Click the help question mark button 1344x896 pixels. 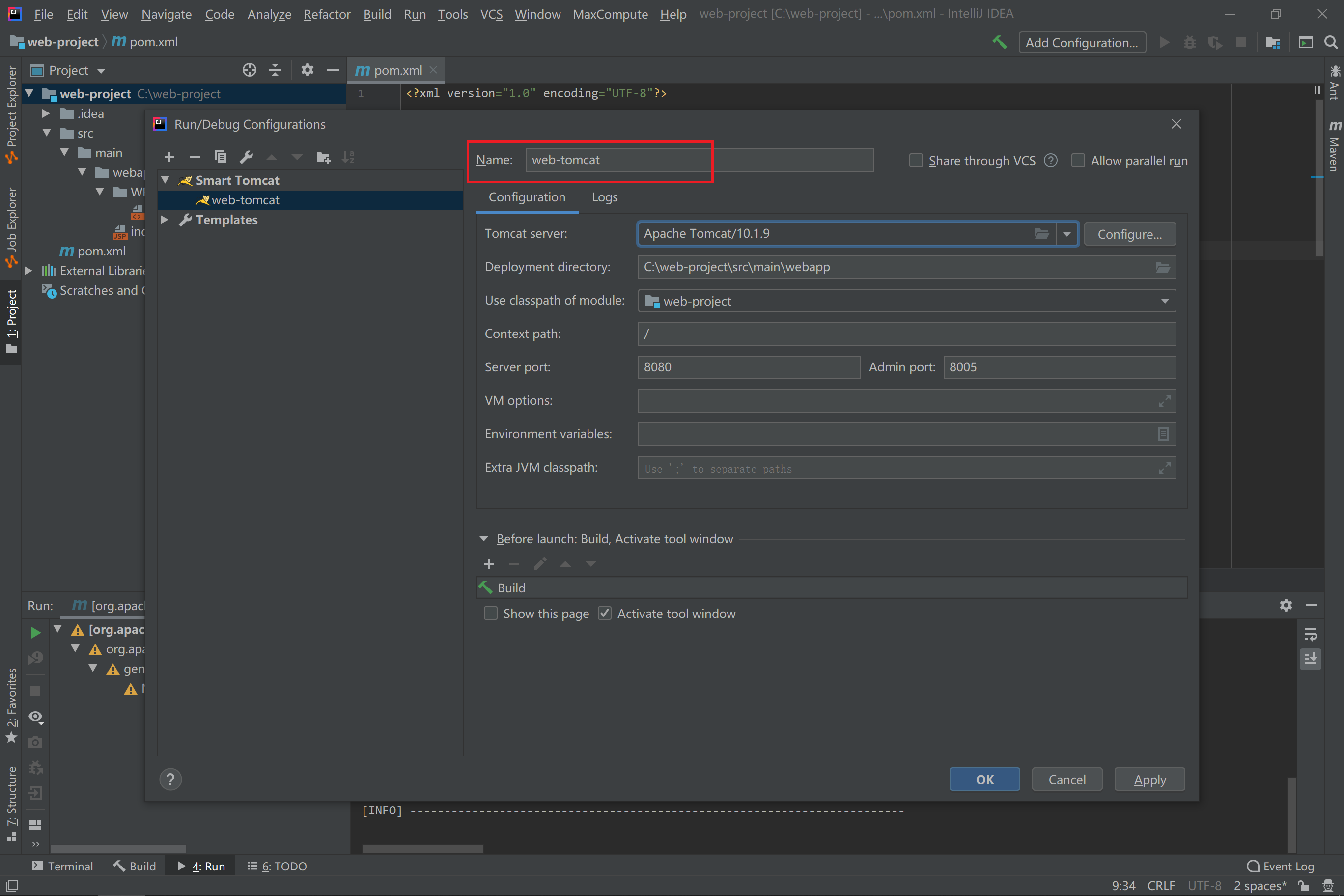click(x=170, y=780)
